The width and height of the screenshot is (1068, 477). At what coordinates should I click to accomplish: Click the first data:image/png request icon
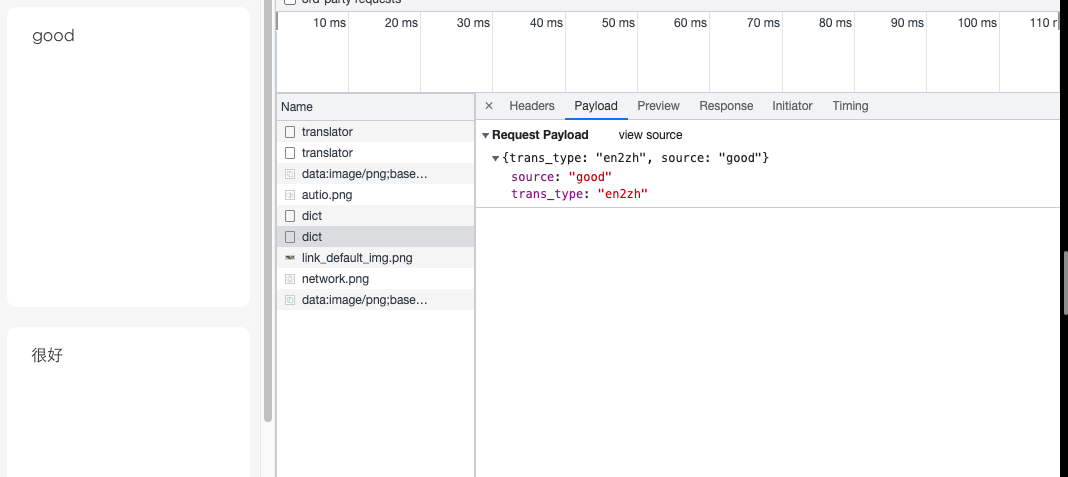(290, 174)
